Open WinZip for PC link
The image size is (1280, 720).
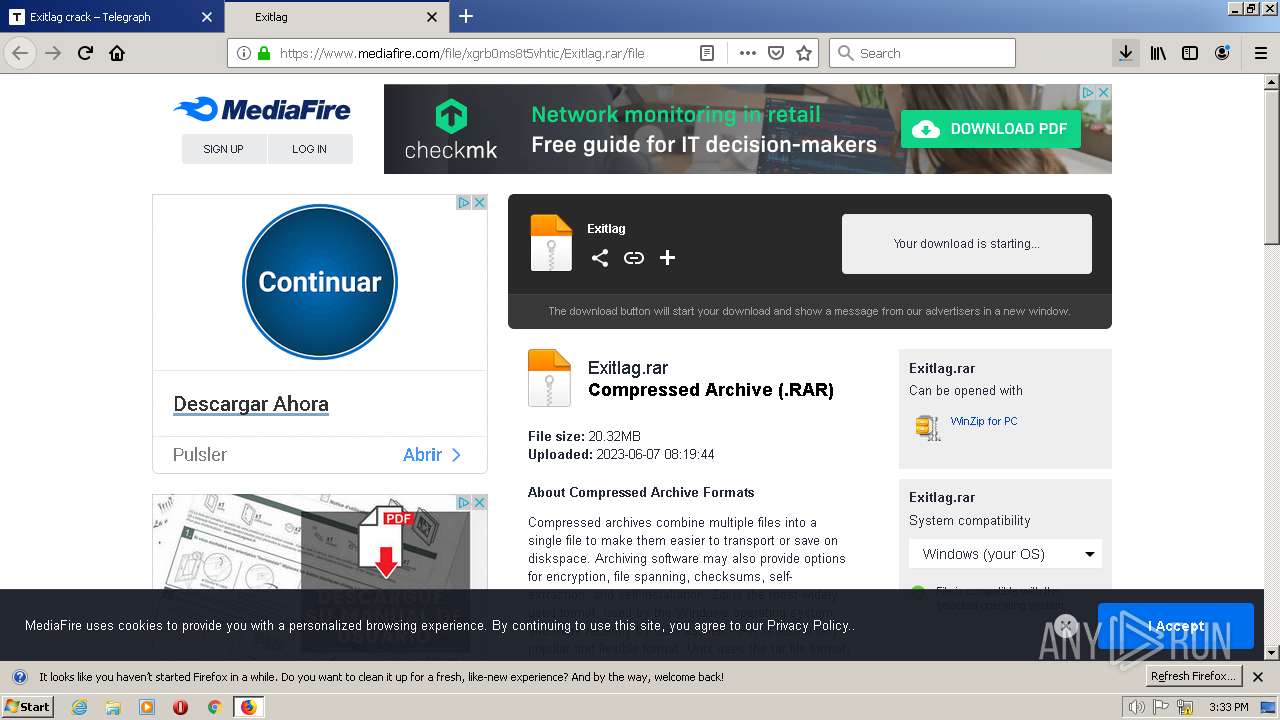984,421
